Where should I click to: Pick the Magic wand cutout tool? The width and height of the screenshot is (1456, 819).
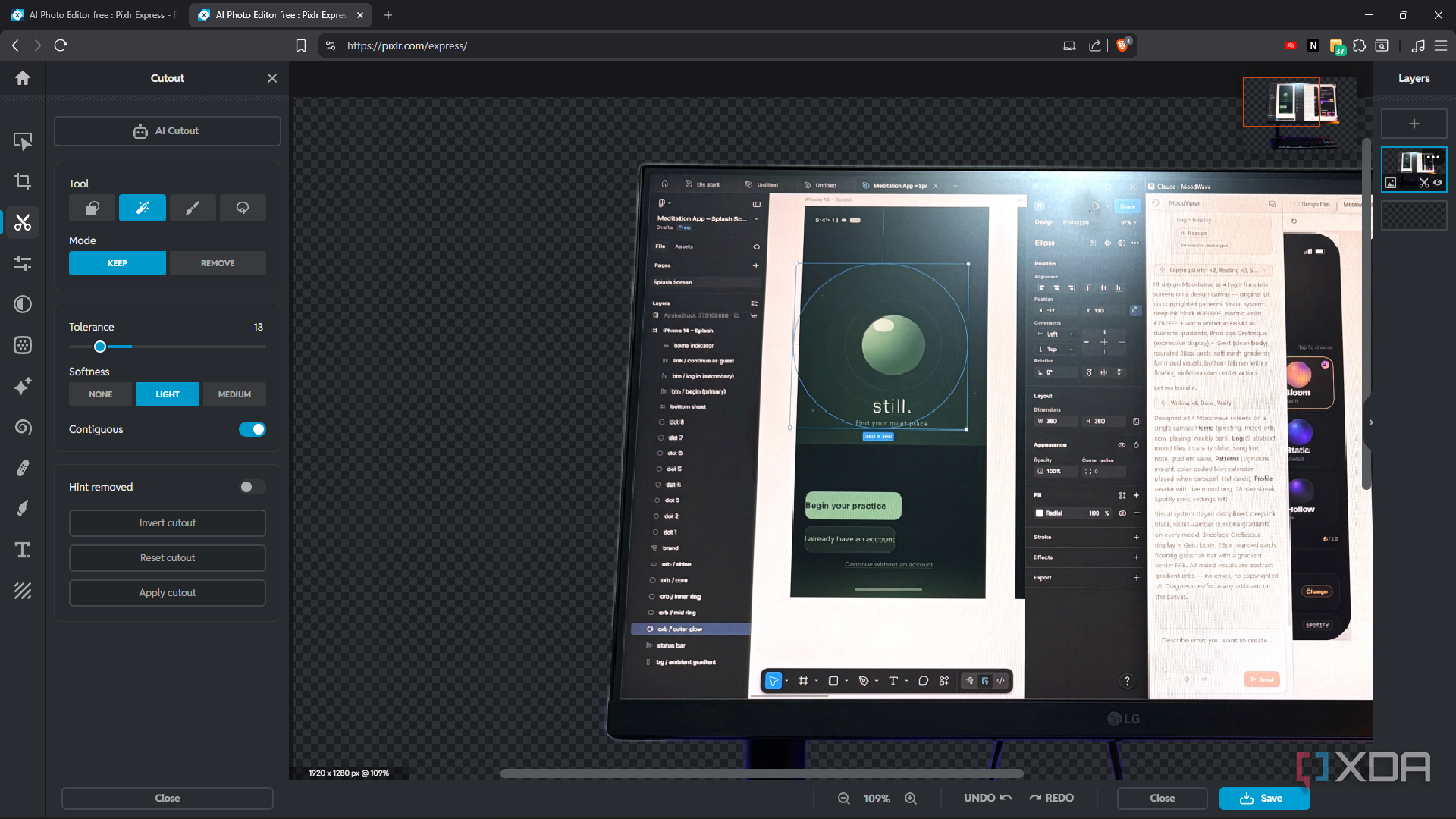pos(143,208)
